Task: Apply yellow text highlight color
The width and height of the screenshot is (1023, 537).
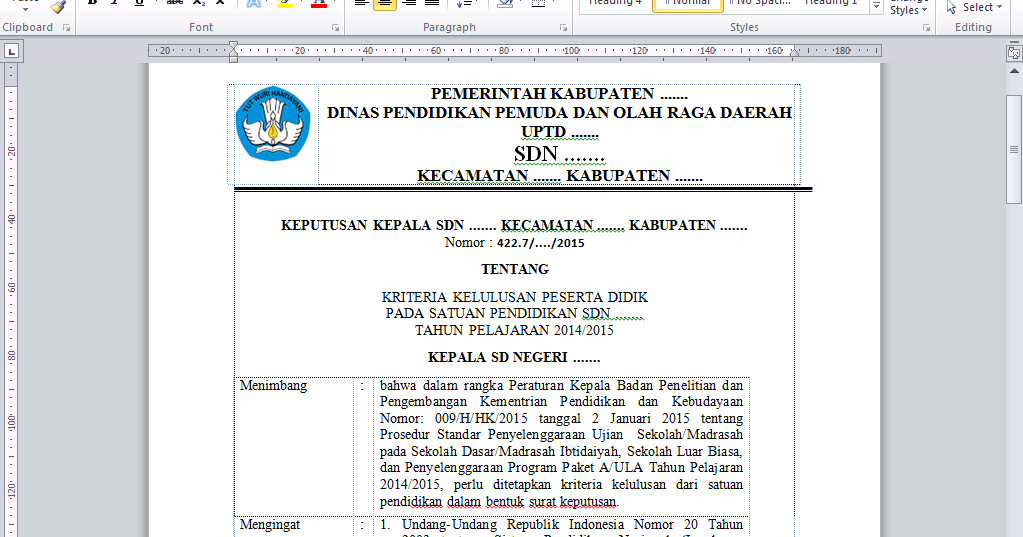Action: (284, 3)
